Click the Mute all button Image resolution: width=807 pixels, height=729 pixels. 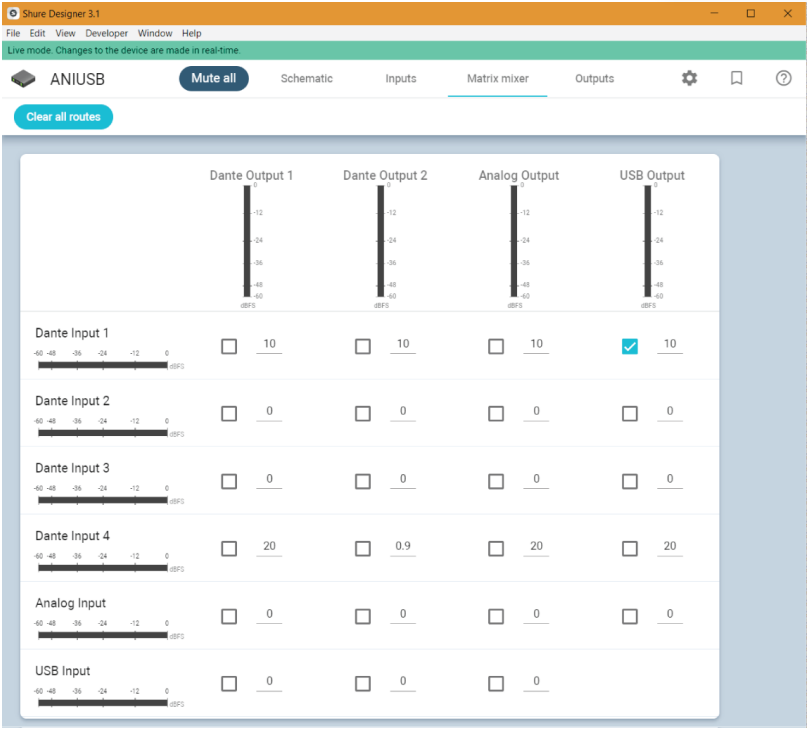[213, 78]
